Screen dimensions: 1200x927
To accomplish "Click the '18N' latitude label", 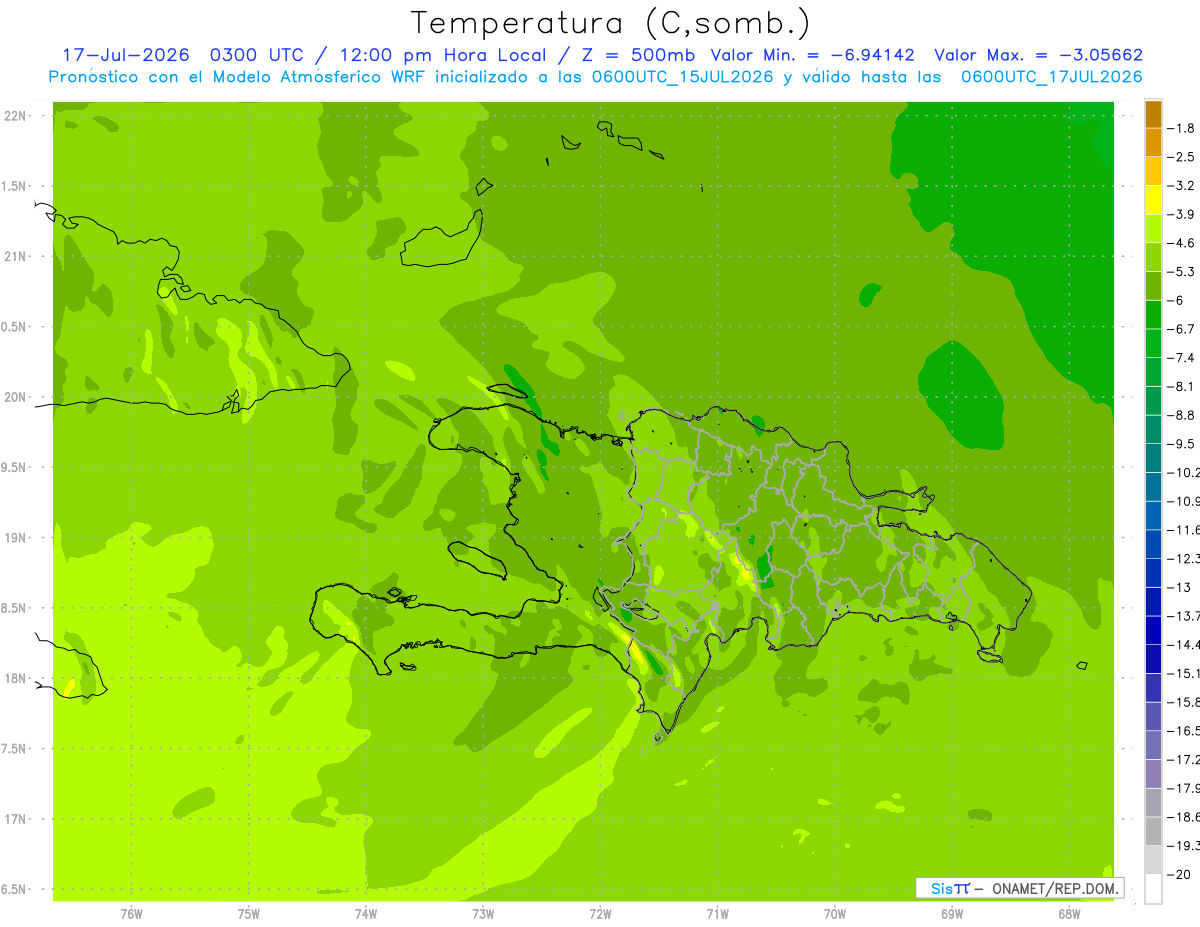I will 17,678.
